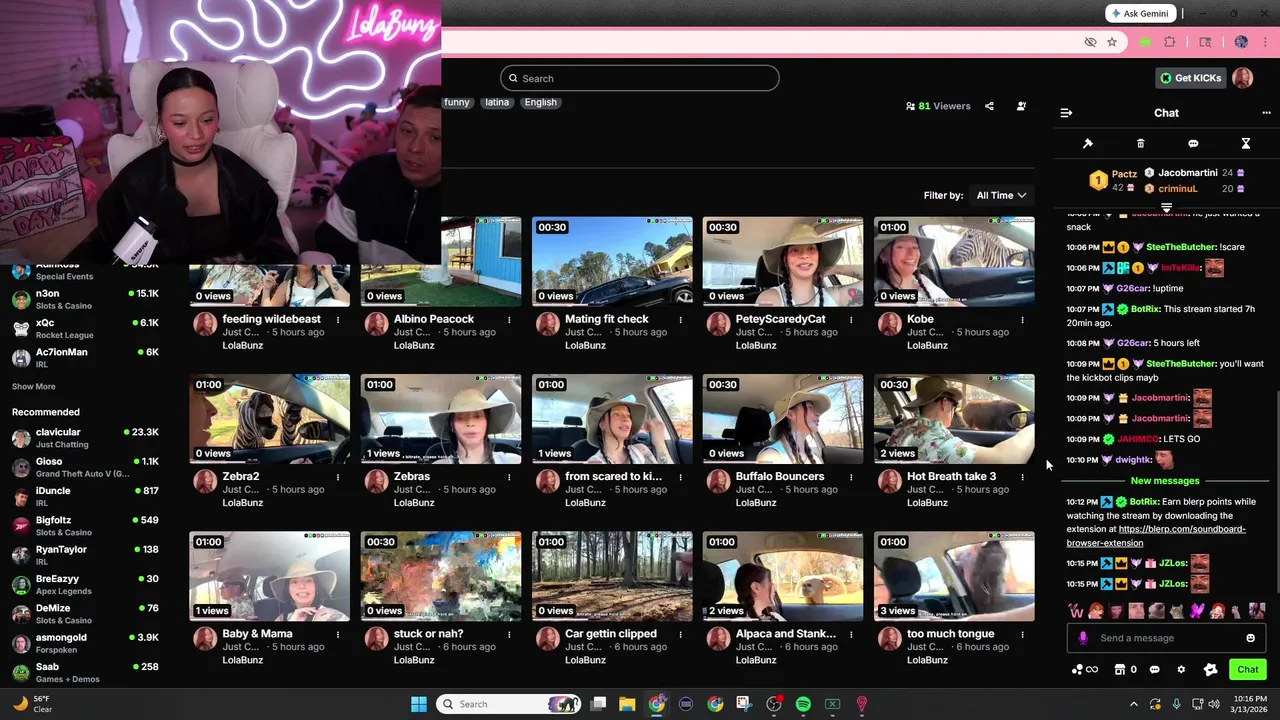Open options menu for Albino Peacock clip

(509, 320)
